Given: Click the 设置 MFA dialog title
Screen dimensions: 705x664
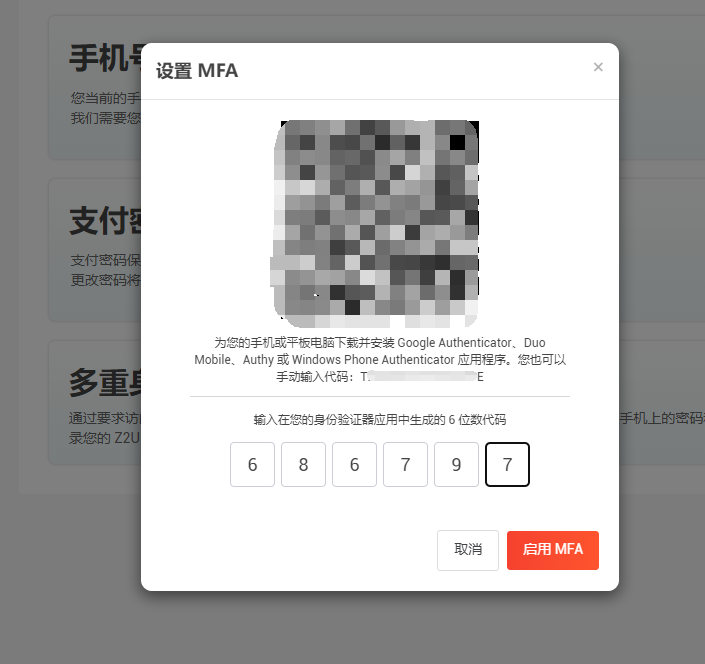Looking at the screenshot, I should (197, 71).
